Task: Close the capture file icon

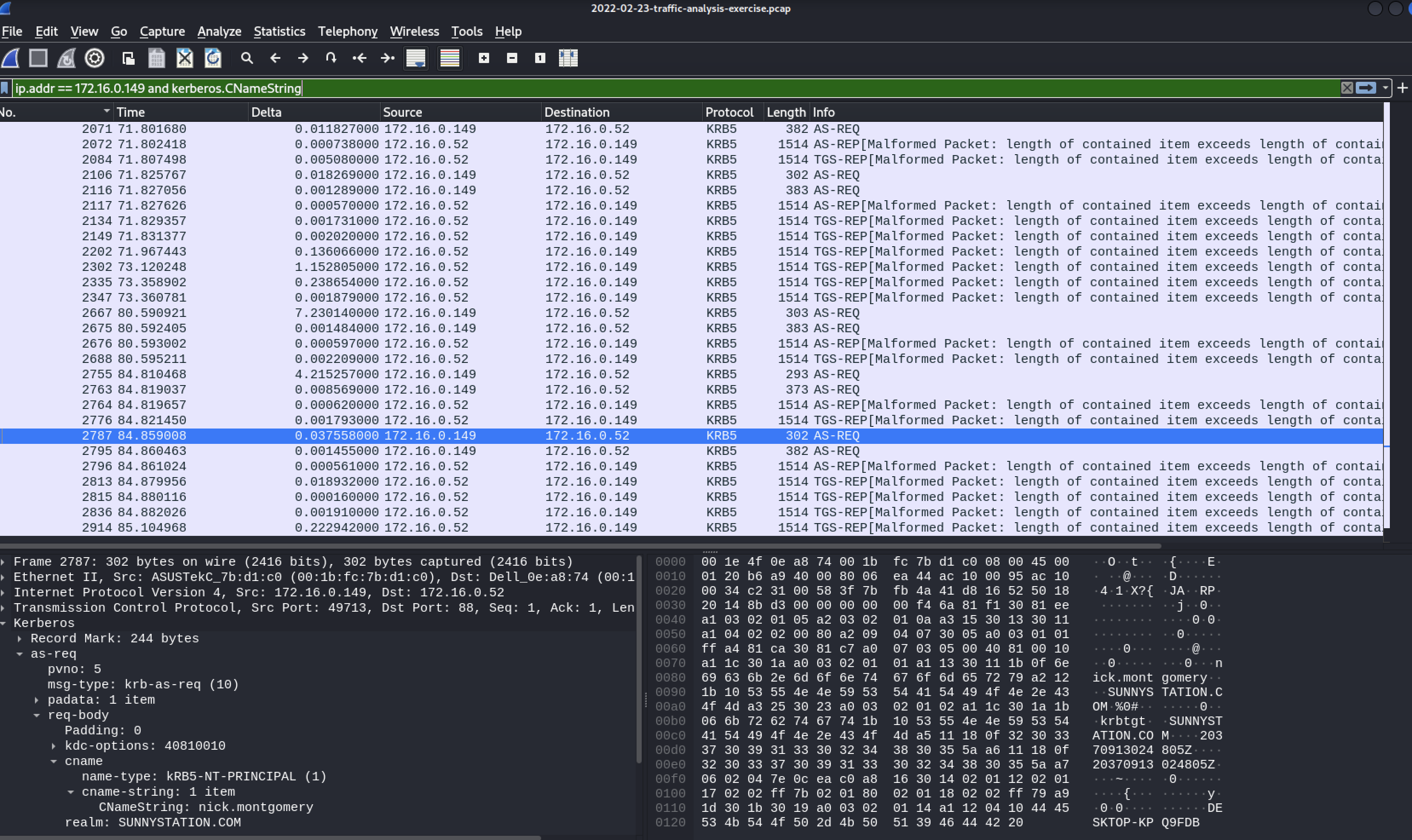Action: (x=184, y=58)
